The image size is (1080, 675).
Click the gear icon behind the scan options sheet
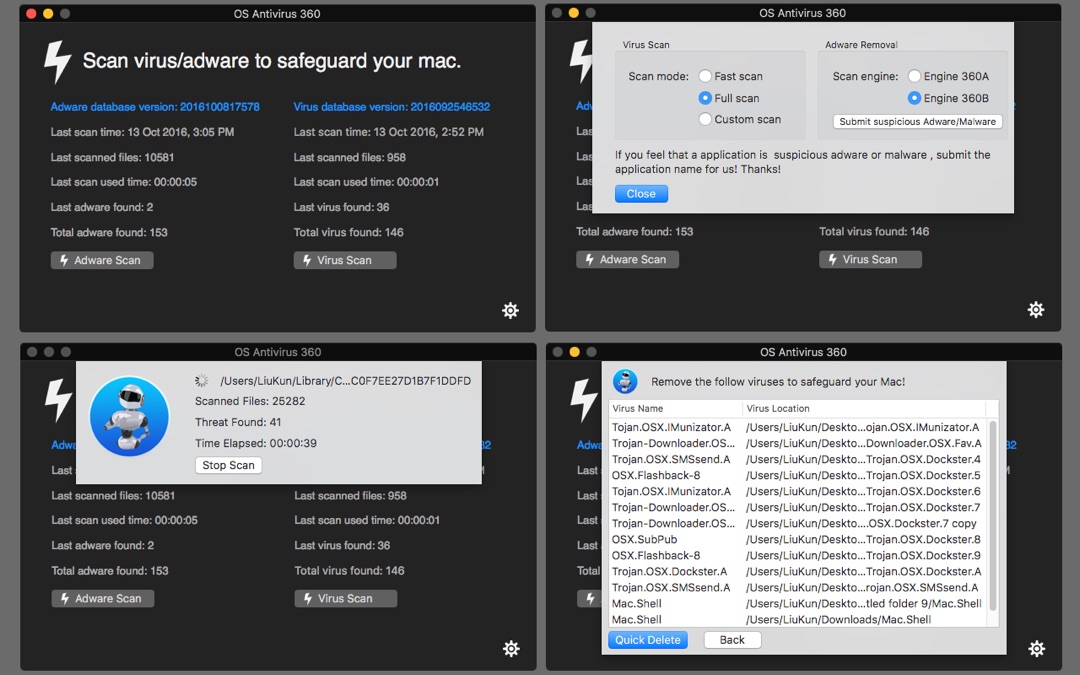coord(1036,309)
